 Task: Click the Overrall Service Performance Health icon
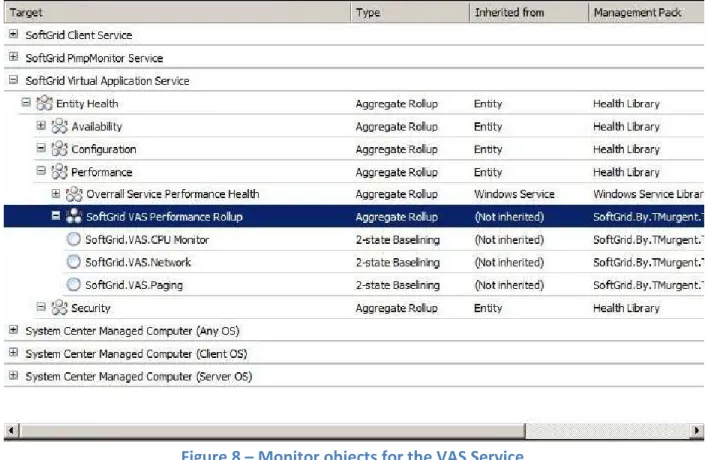74,194
